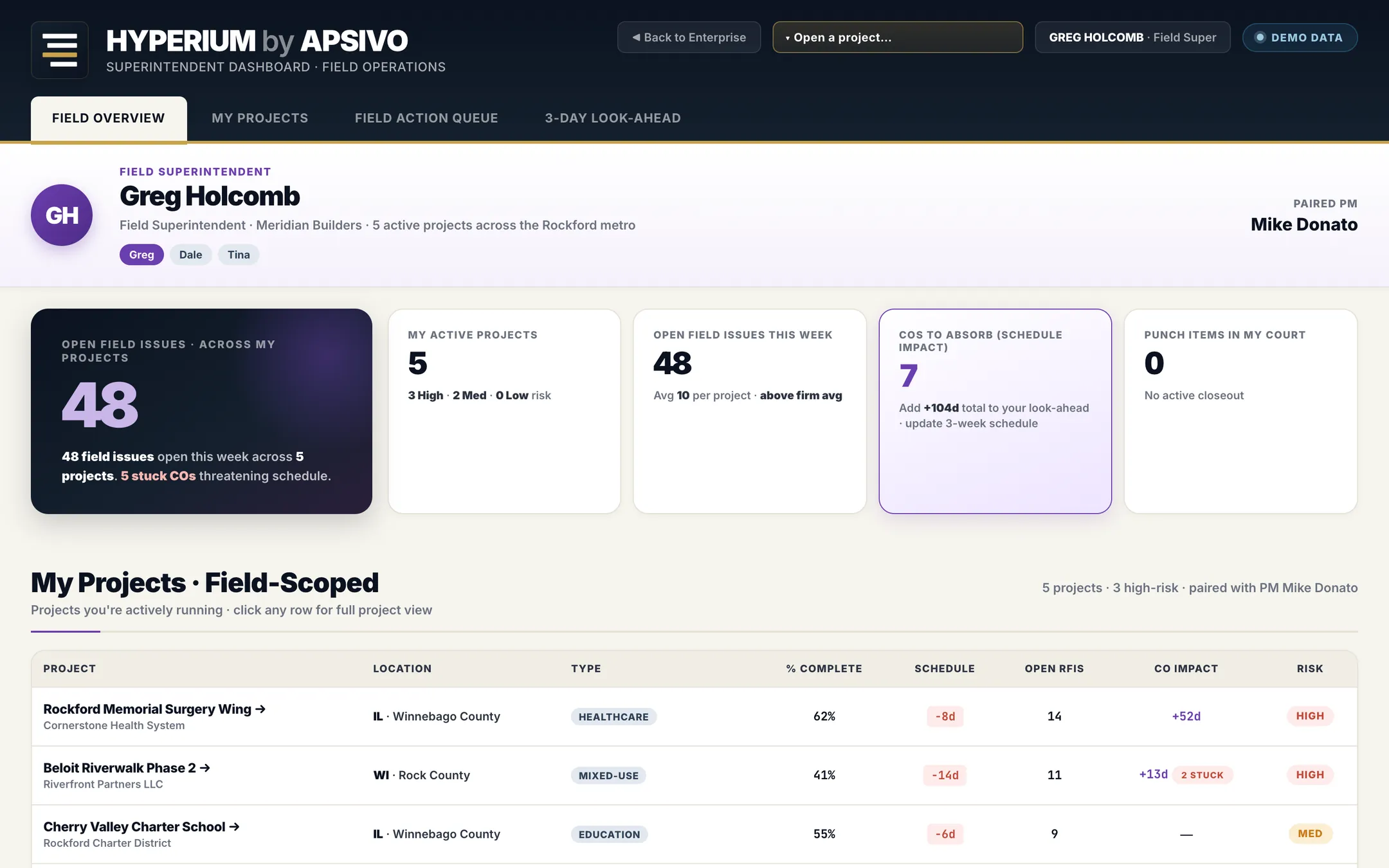Click the -6d schedule badge

coord(945,834)
